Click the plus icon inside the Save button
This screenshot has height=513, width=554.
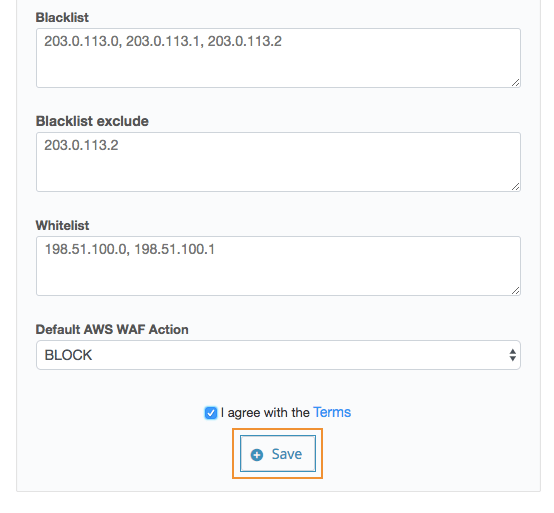[257, 455]
